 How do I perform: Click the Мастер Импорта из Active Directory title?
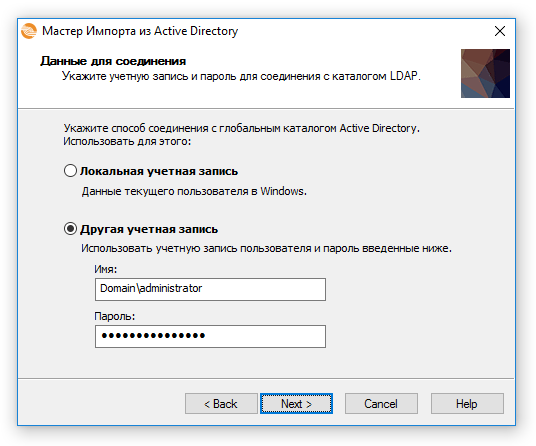click(140, 31)
